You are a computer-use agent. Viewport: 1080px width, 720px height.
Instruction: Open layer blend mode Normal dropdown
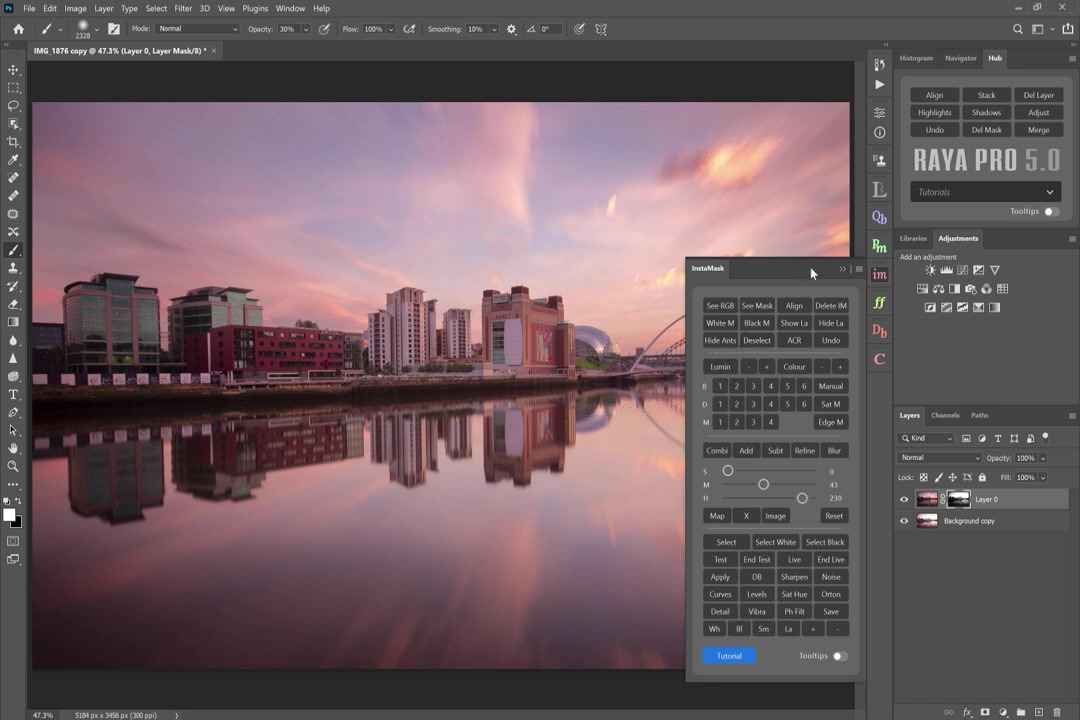[x=939, y=458]
